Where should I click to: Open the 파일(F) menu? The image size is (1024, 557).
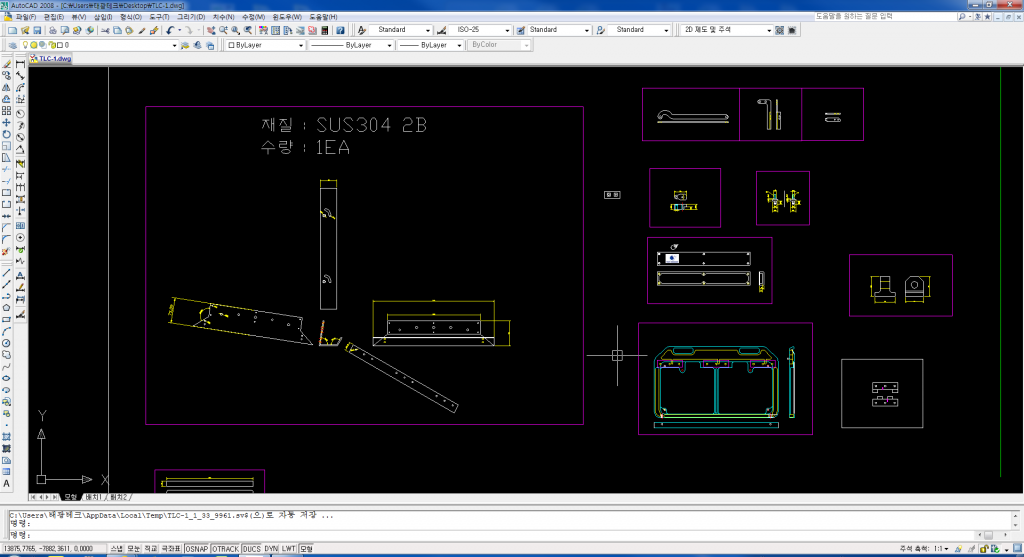[25, 17]
